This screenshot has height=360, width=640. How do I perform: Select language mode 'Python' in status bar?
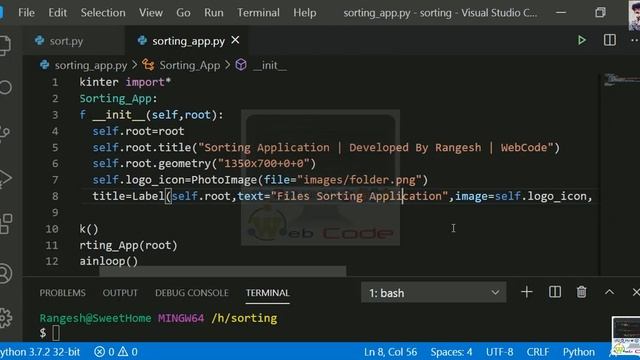point(578,351)
